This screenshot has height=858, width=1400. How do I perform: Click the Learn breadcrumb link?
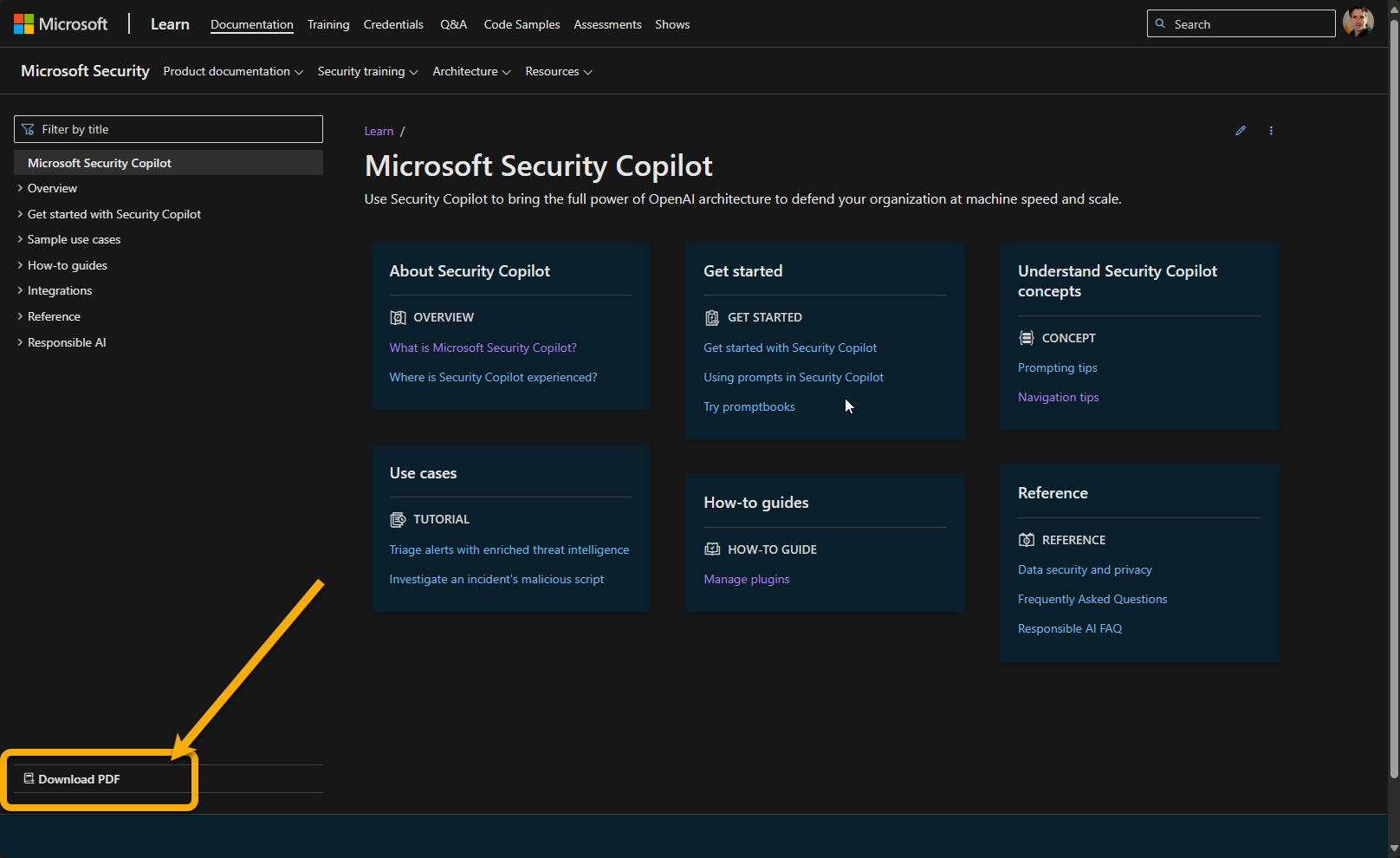pyautogui.click(x=379, y=131)
